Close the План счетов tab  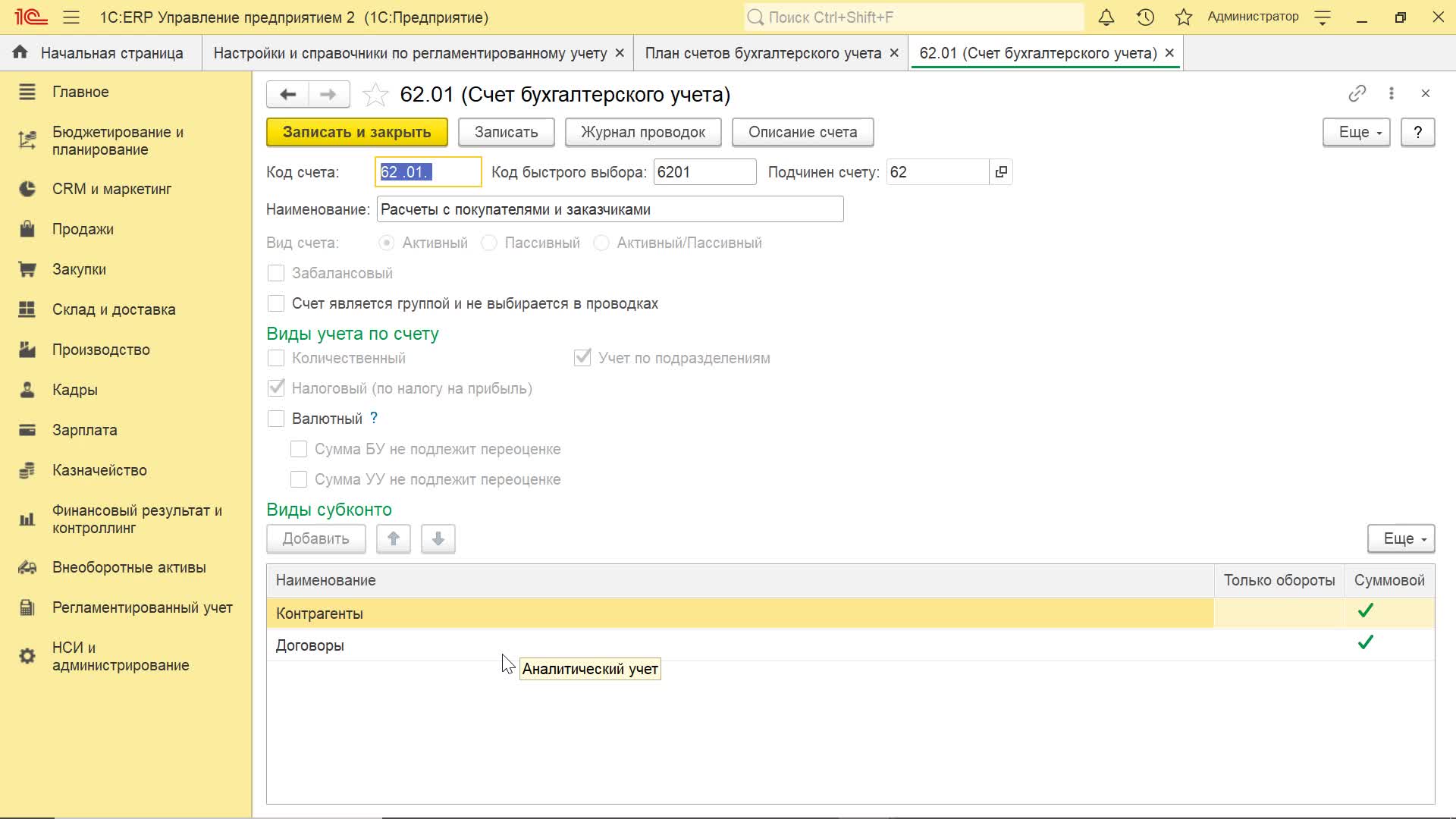tap(894, 53)
